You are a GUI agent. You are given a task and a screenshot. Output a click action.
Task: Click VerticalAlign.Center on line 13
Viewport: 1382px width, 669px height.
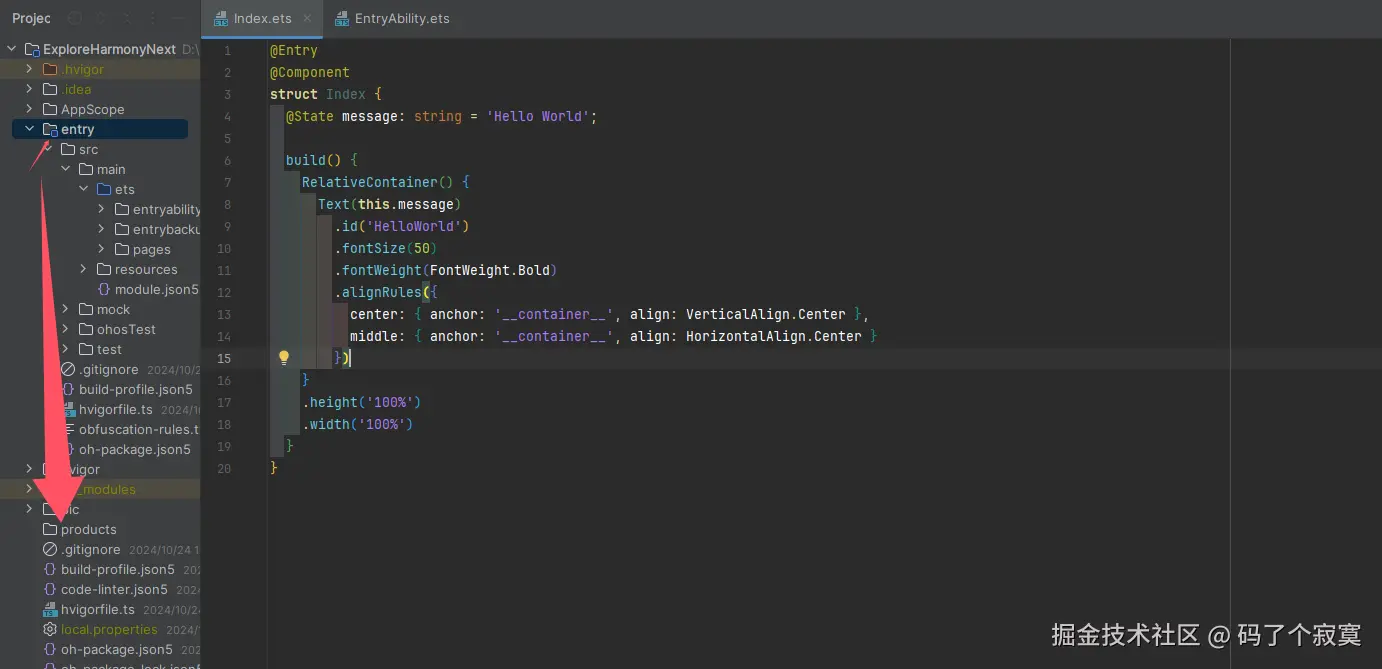click(766, 314)
